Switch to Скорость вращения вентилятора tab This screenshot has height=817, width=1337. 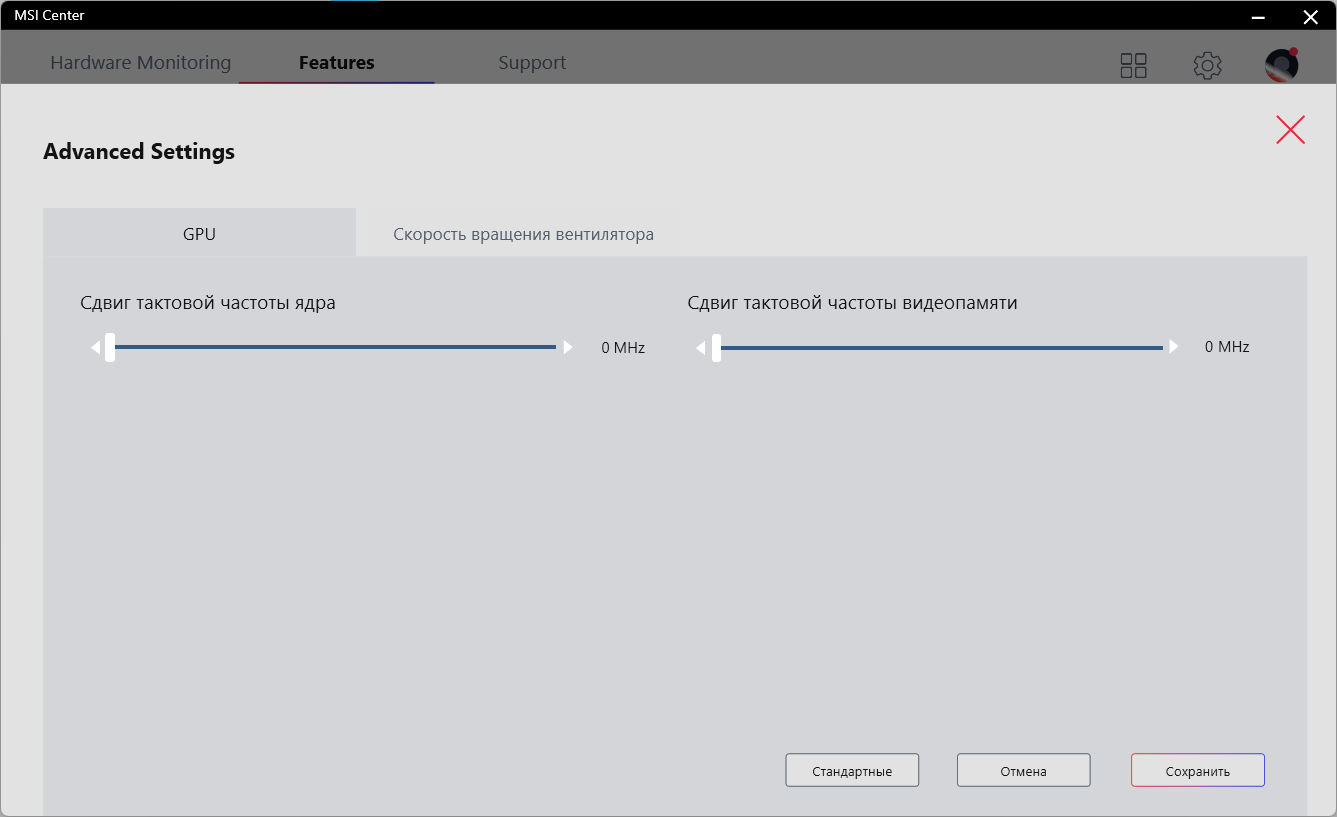pyautogui.click(x=523, y=234)
